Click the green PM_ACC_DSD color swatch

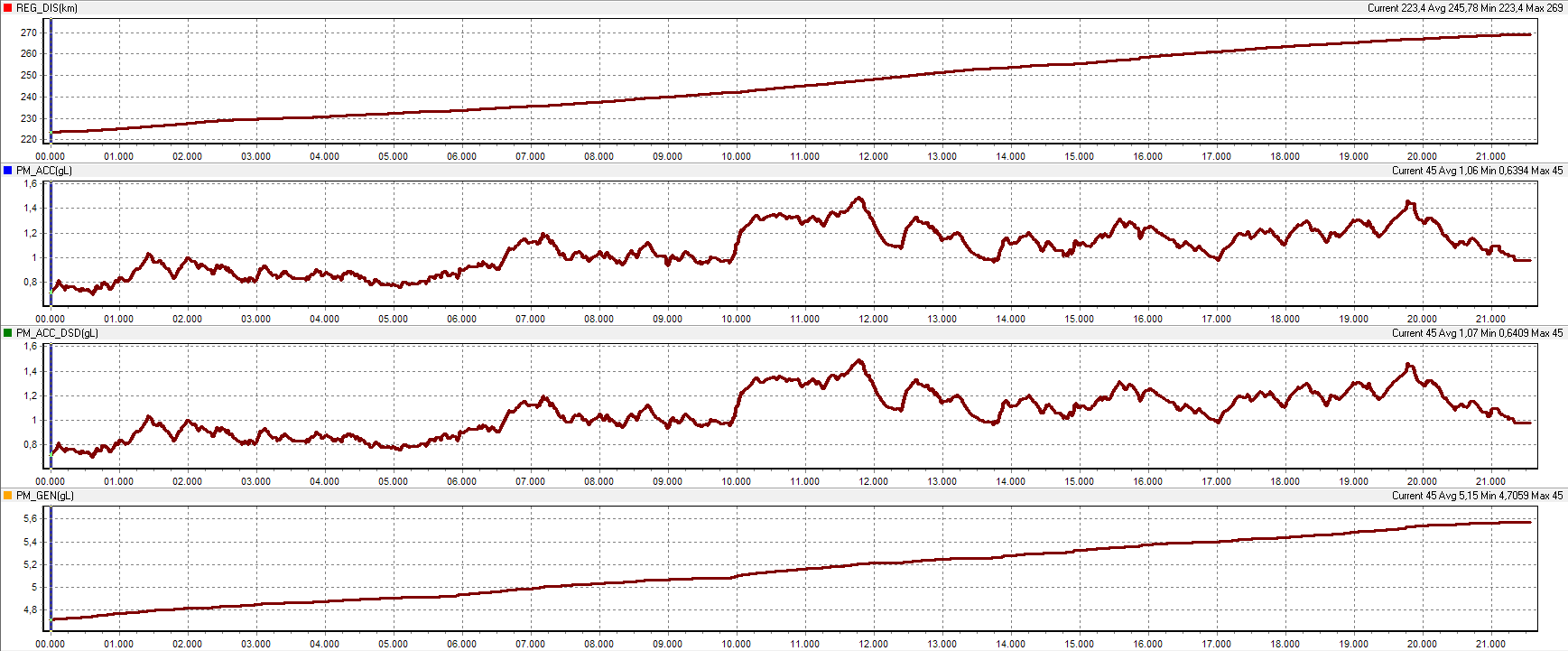(8, 333)
